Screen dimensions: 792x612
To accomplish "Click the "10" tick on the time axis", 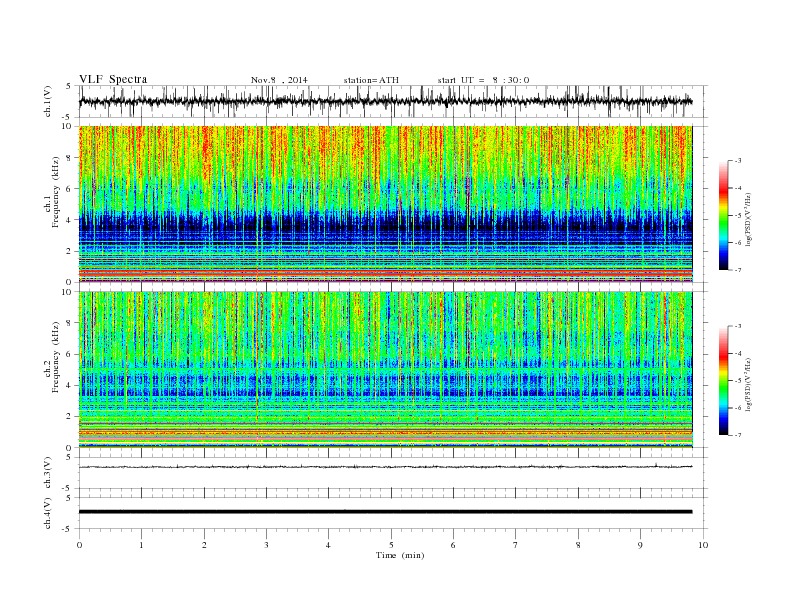I will pos(703,545).
